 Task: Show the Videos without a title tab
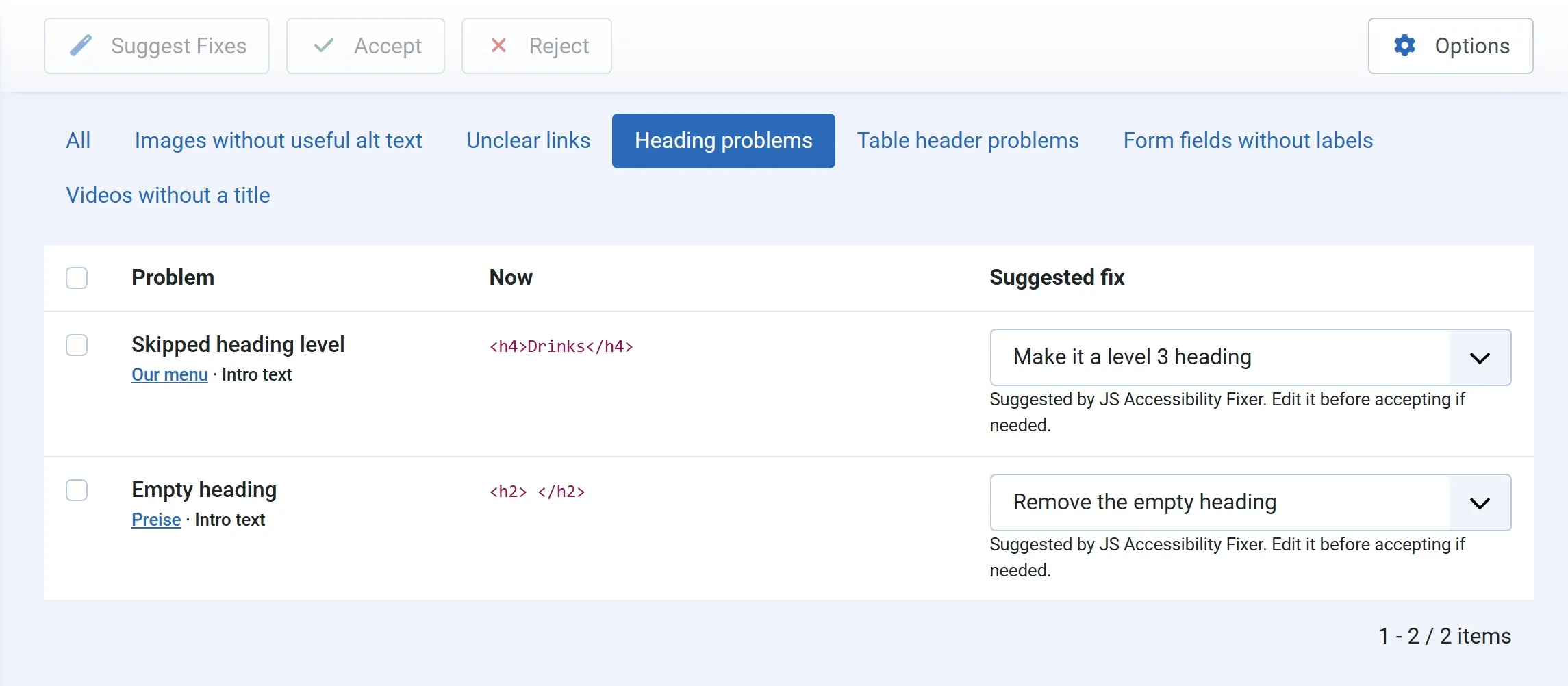pos(168,196)
